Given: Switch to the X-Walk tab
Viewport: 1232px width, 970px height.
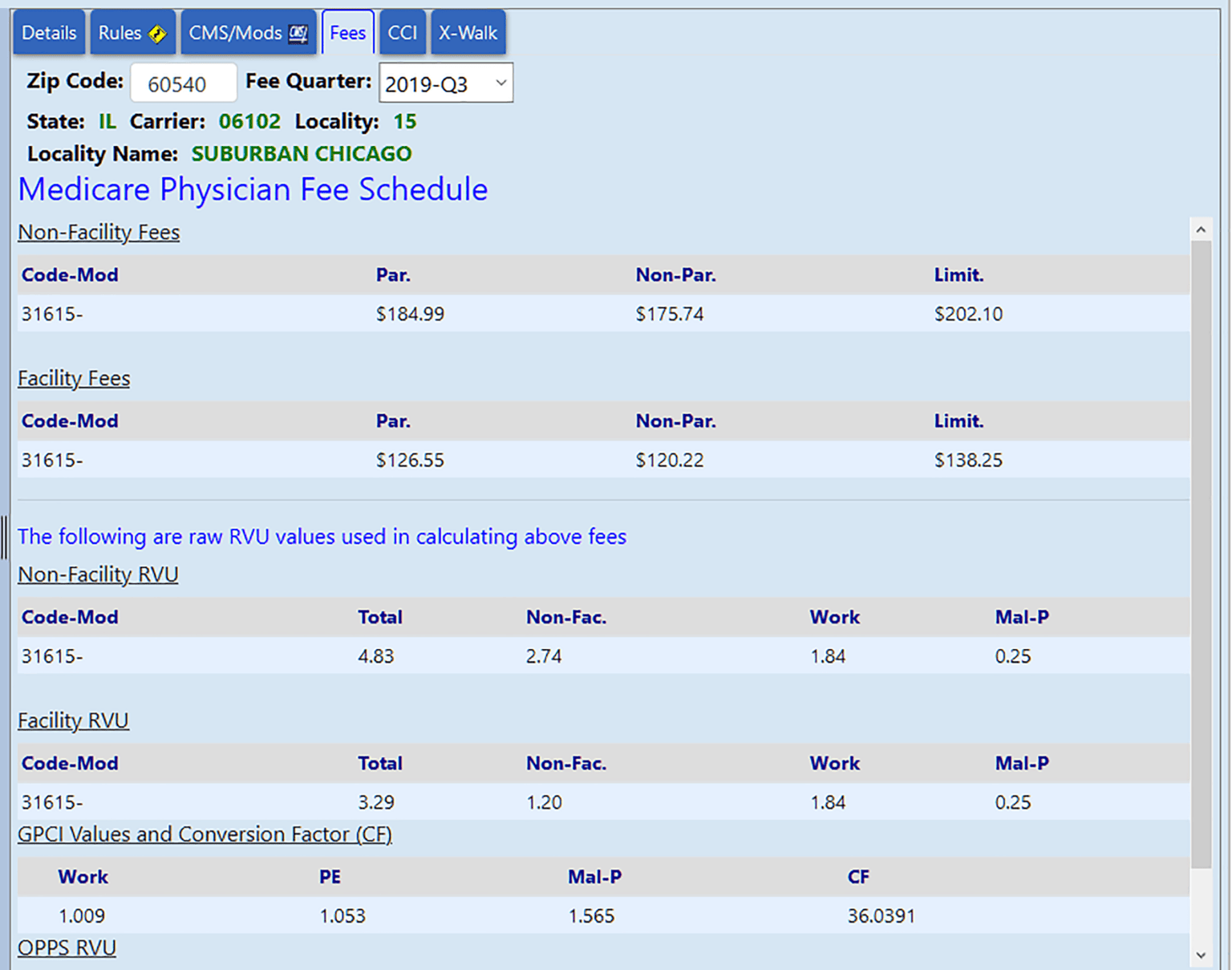Looking at the screenshot, I should [x=468, y=32].
